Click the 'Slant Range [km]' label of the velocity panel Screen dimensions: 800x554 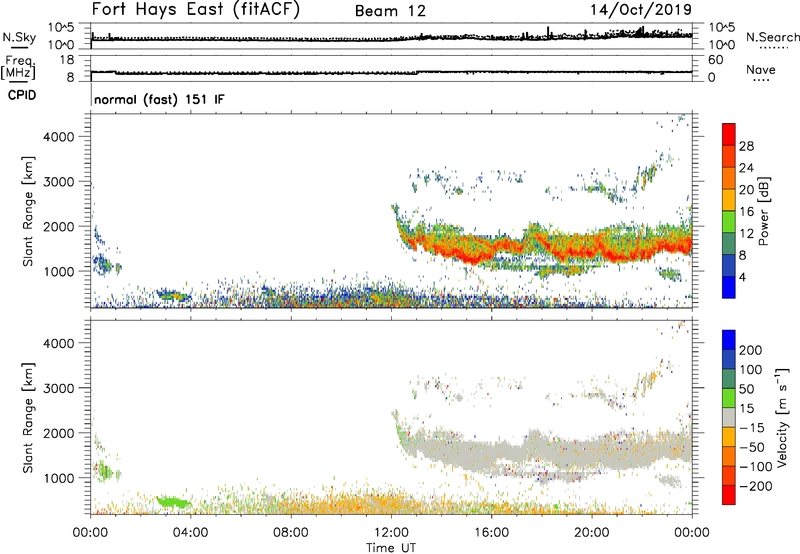point(28,417)
